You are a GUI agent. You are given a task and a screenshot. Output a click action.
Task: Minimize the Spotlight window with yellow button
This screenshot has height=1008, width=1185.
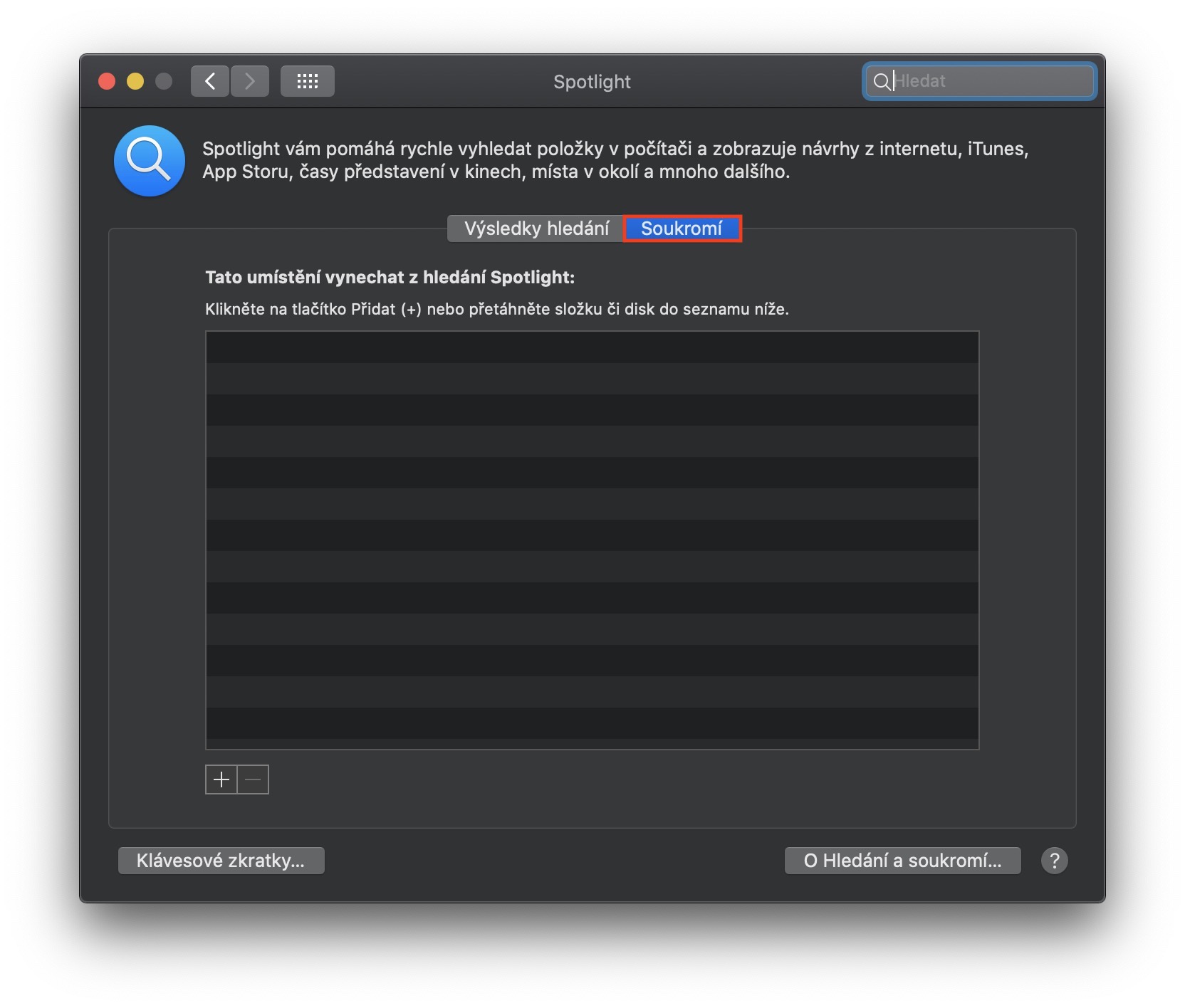pyautogui.click(x=135, y=81)
